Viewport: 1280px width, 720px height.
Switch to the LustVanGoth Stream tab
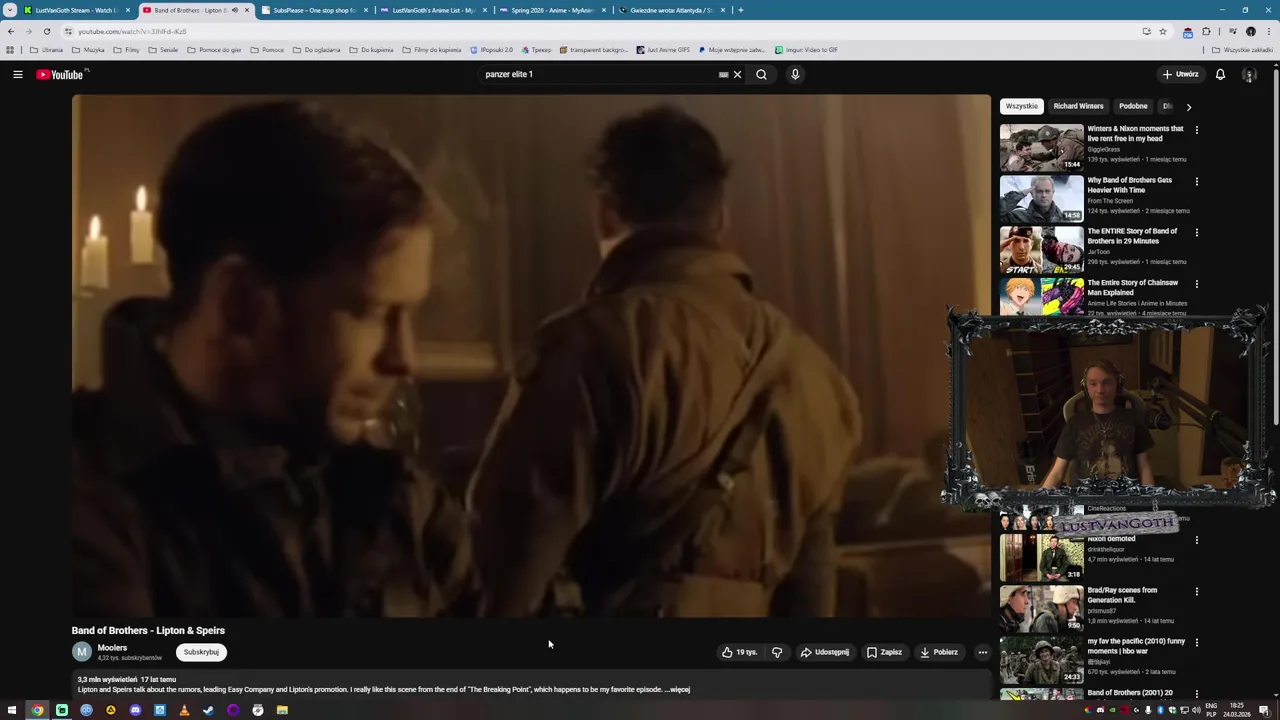coord(76,10)
